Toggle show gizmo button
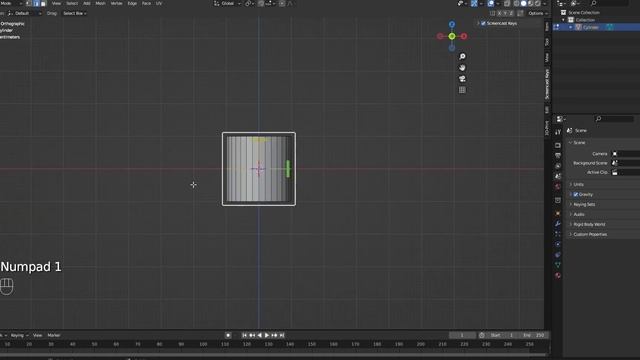The height and width of the screenshot is (360, 640). click(x=474, y=3)
